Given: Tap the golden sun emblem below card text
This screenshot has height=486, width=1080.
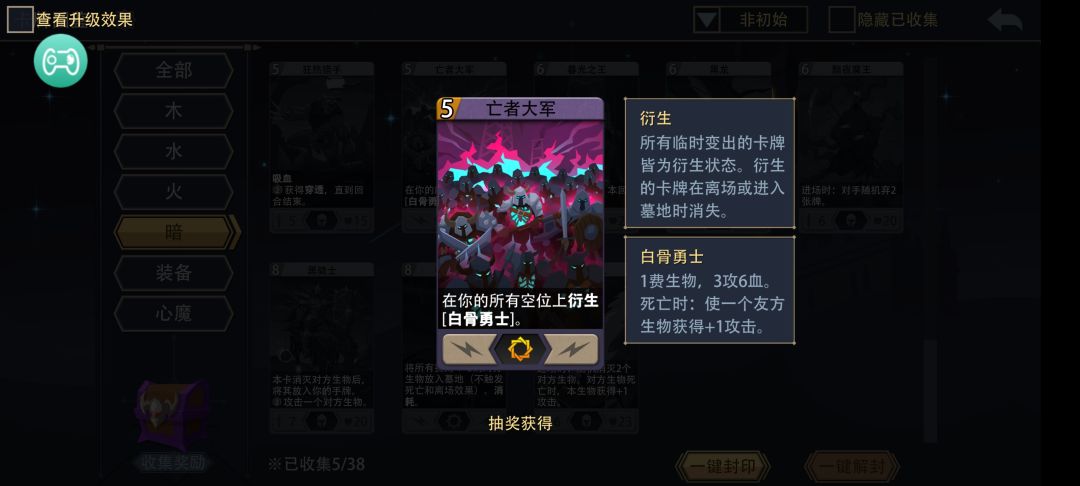Looking at the screenshot, I should (520, 349).
